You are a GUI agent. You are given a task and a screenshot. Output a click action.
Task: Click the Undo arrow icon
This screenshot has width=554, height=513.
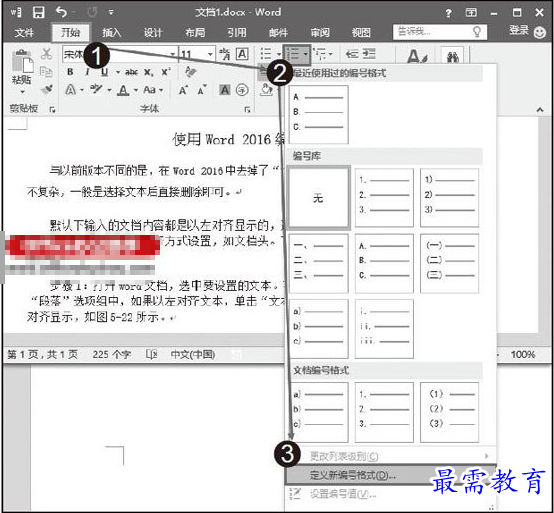coord(61,12)
